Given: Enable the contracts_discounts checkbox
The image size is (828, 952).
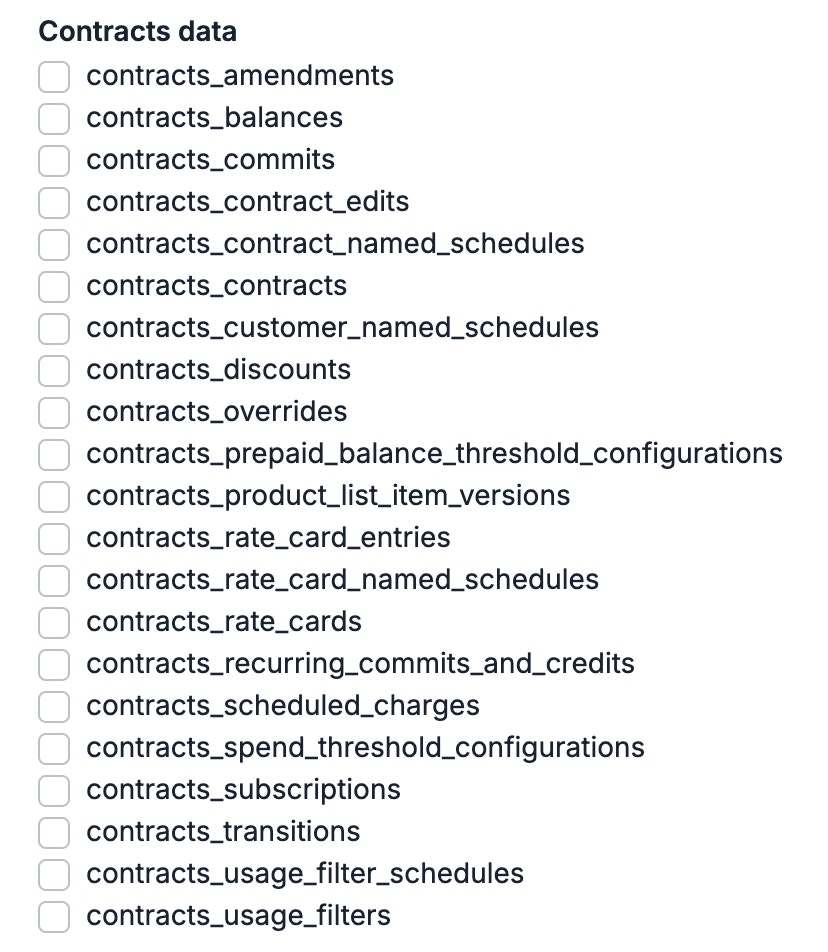Looking at the screenshot, I should pos(54,370).
